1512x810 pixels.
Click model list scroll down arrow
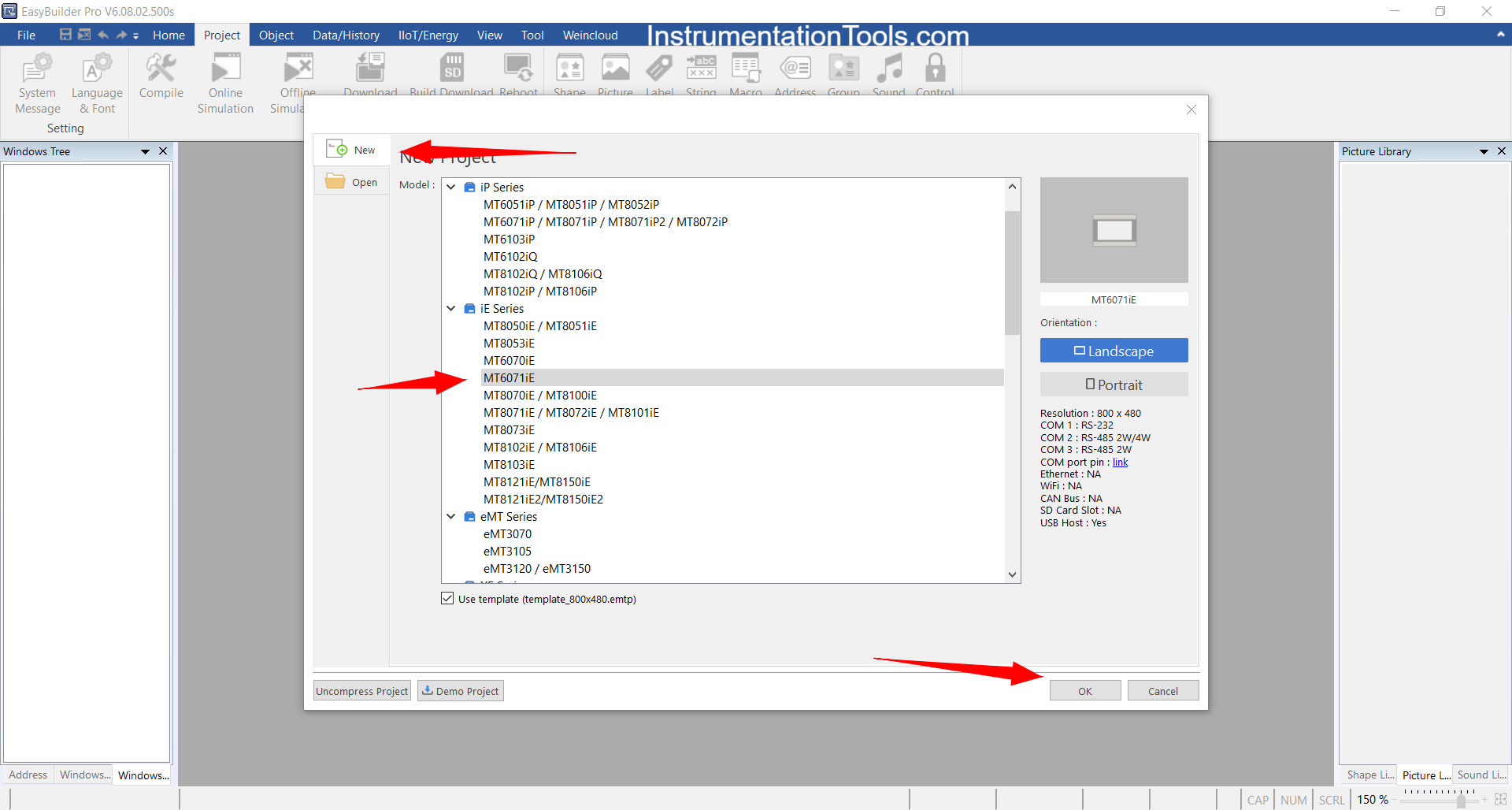1012,574
